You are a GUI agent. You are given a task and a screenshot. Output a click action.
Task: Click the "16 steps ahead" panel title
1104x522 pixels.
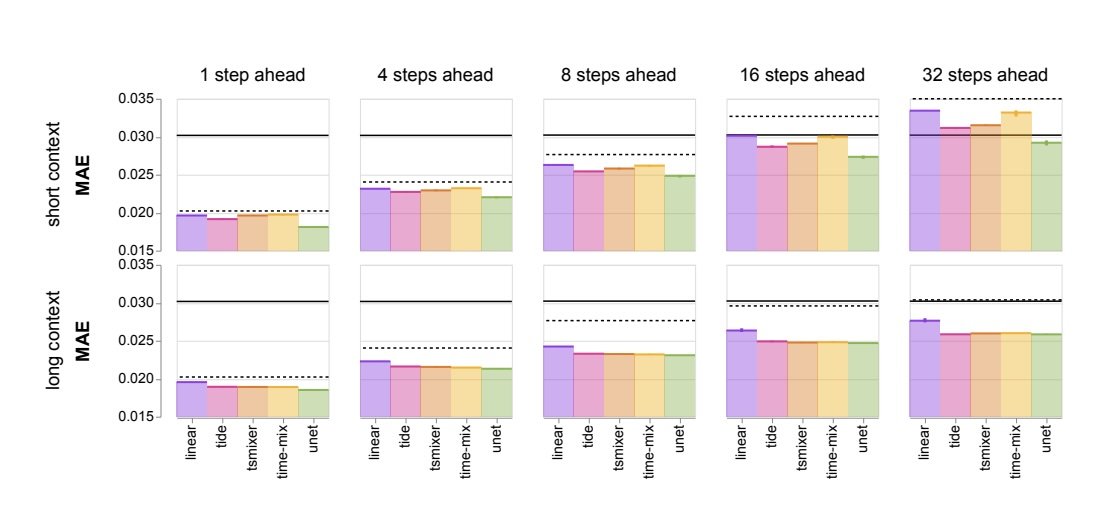[802, 75]
